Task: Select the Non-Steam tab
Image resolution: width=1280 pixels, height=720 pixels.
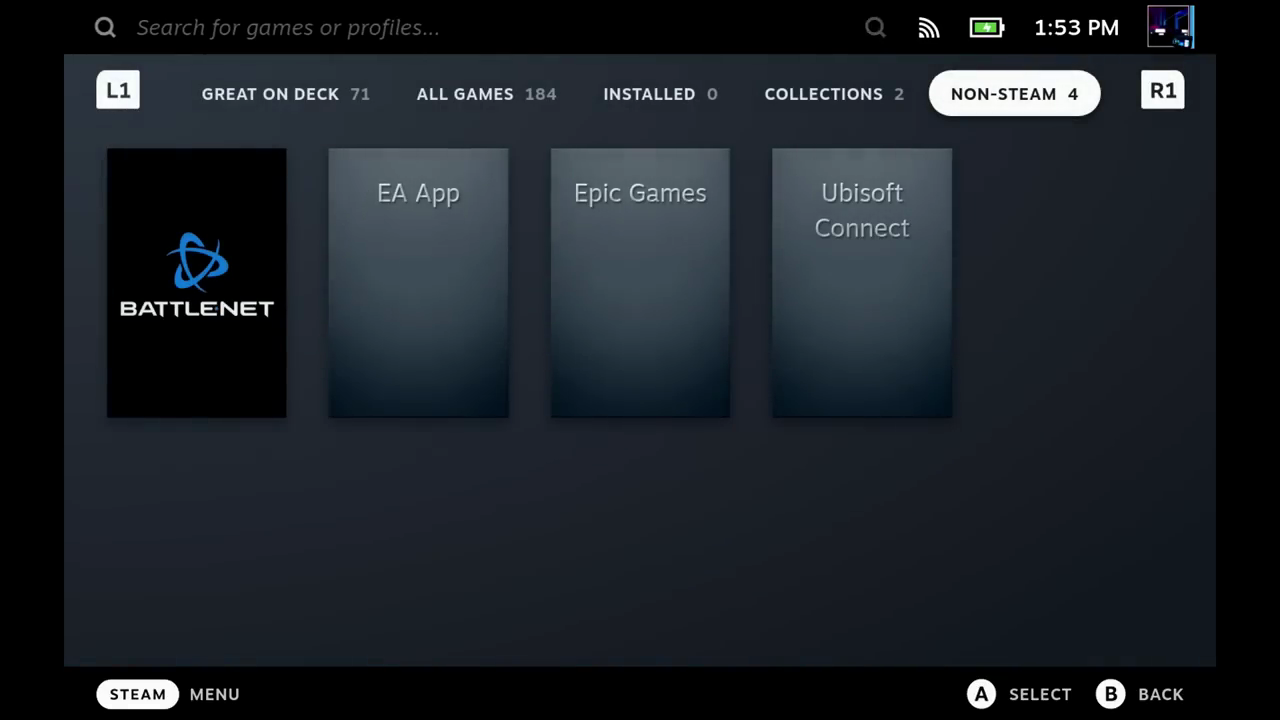Action: (1014, 94)
